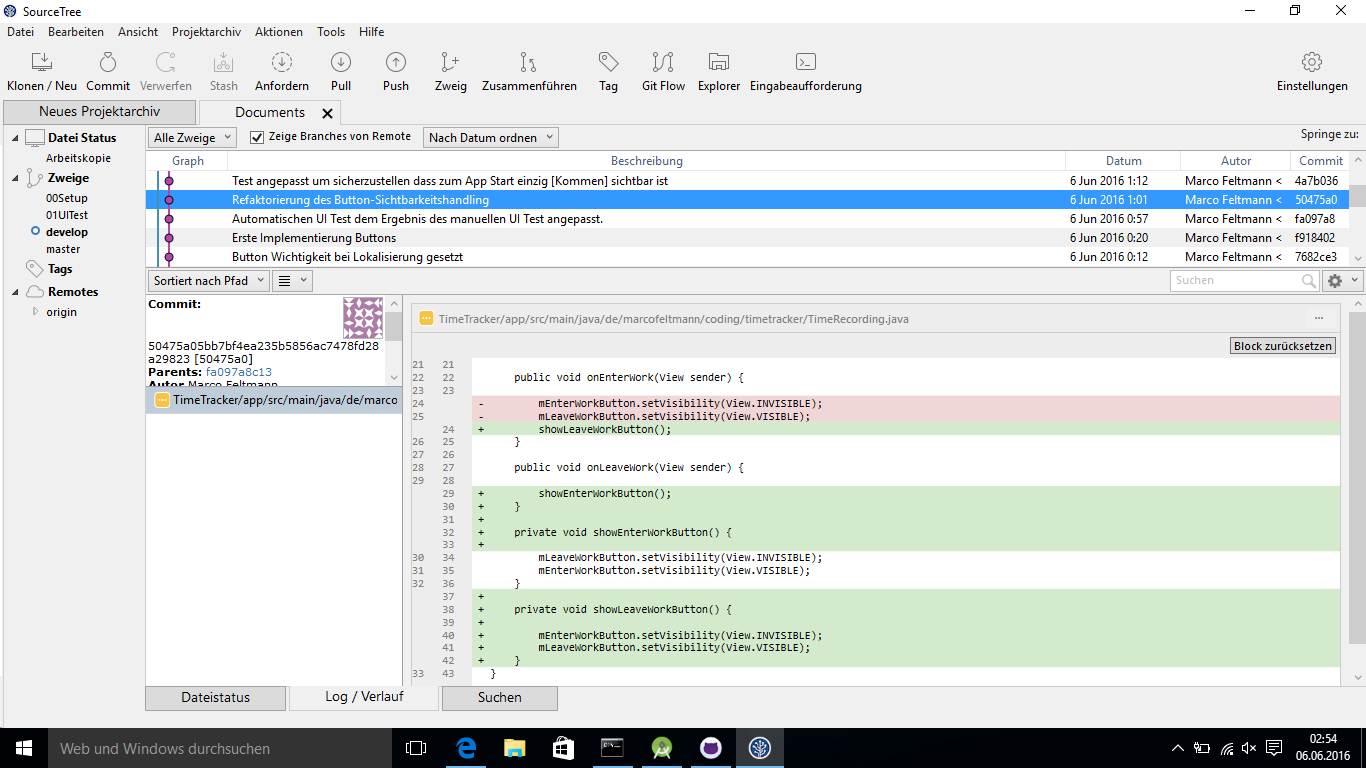Expand the origin remote tree node
The image size is (1366, 768).
[x=36, y=312]
